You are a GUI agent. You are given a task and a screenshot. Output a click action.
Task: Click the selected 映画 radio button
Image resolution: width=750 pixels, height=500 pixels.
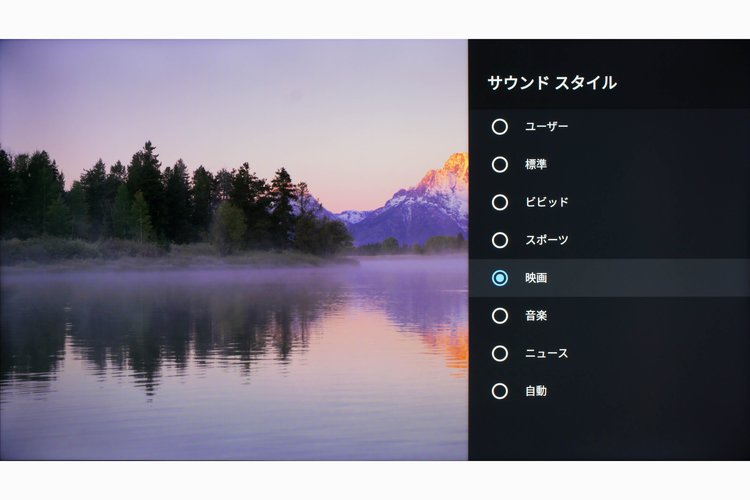tap(500, 278)
